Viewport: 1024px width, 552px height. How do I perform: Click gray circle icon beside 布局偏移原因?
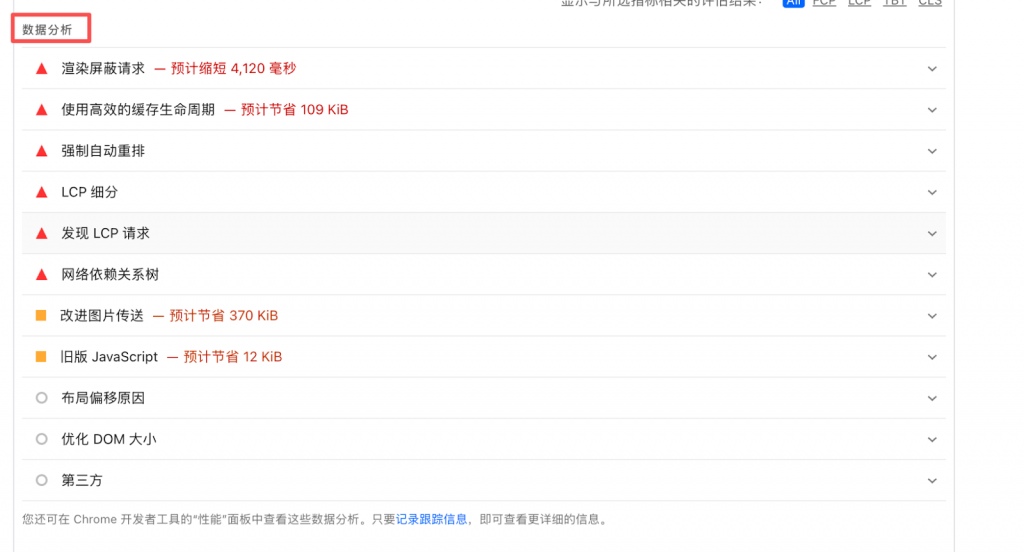(41, 398)
